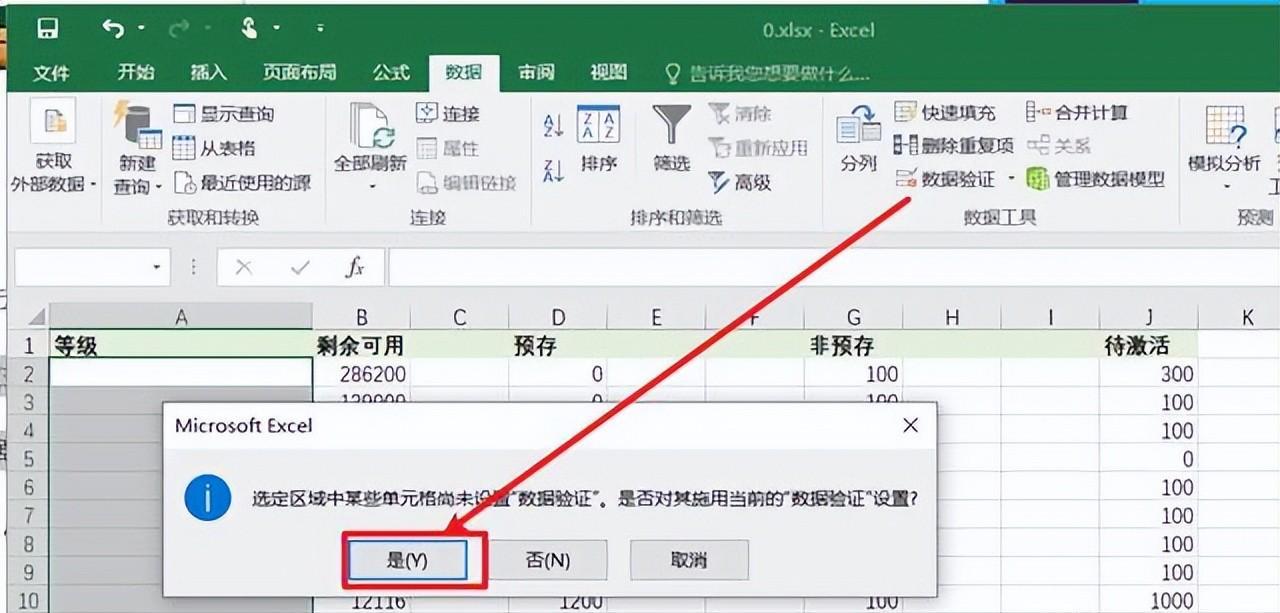Click 属性 in connections group

(448, 148)
